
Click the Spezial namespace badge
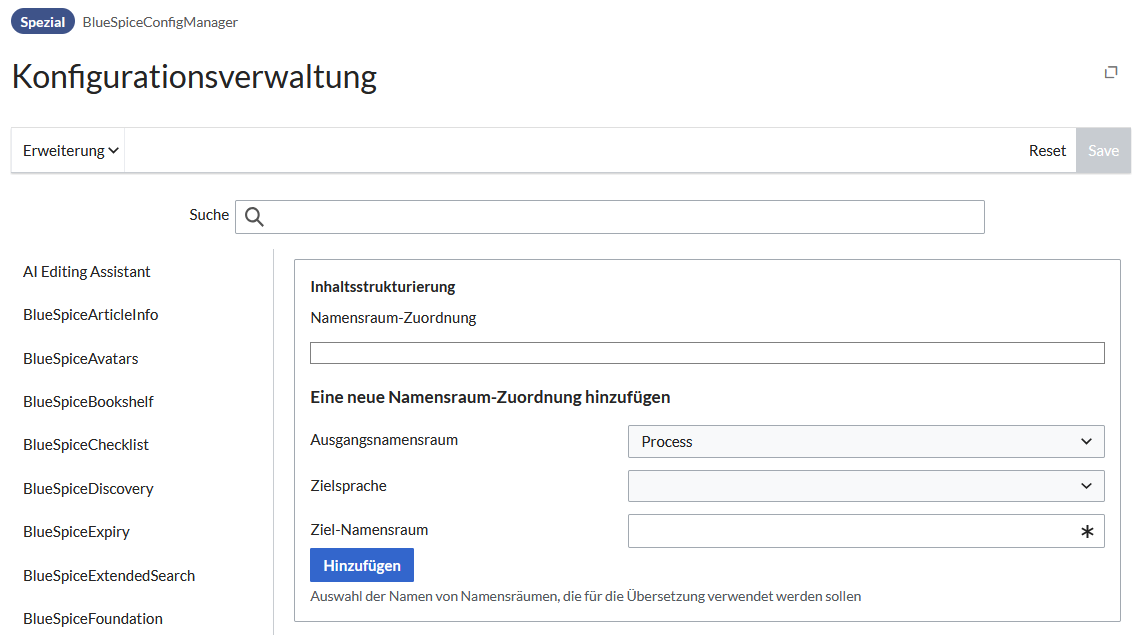point(43,22)
